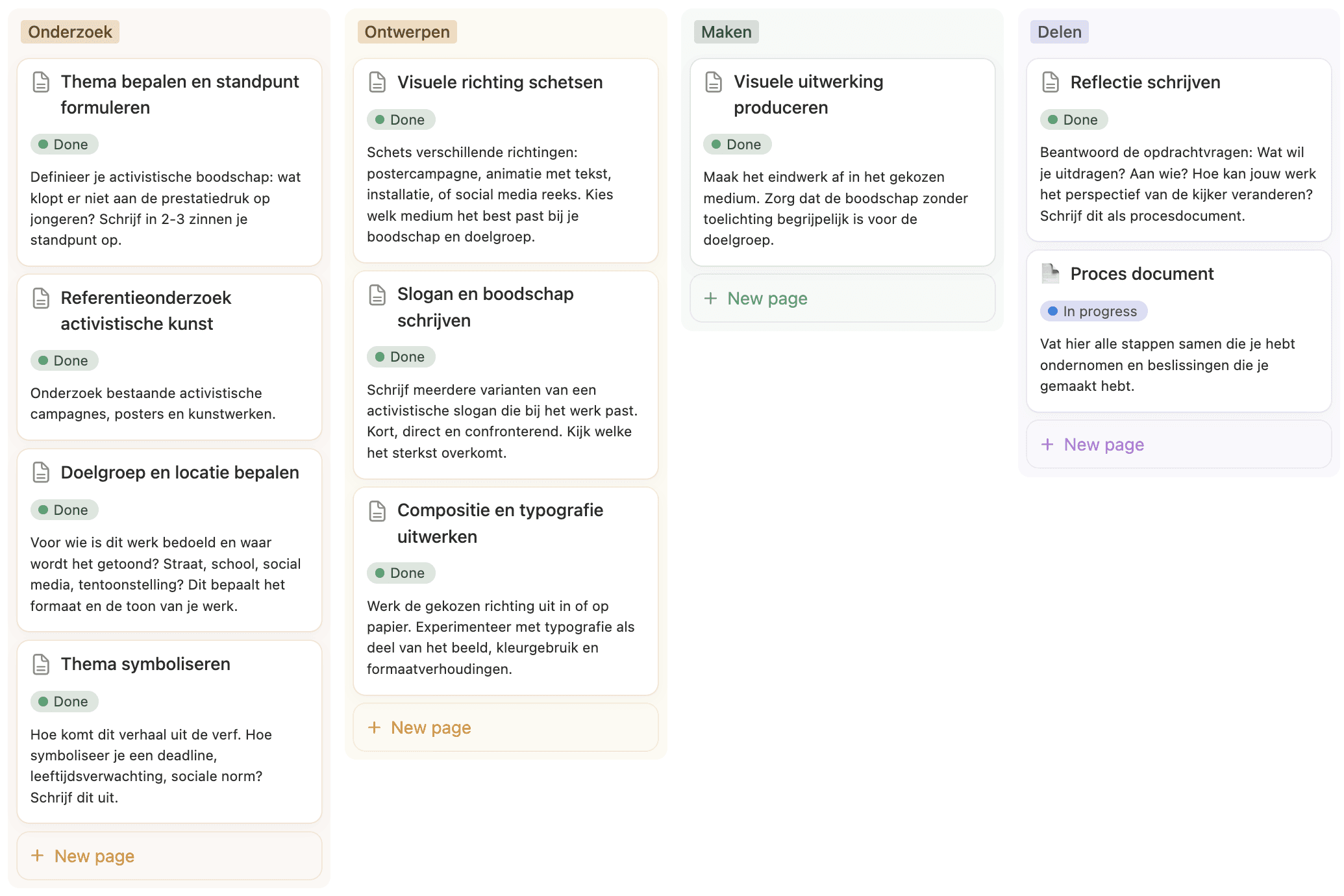Image resolution: width=1344 pixels, height=896 pixels.
Task: Click the Ontwerpen column header tag
Action: point(407,32)
